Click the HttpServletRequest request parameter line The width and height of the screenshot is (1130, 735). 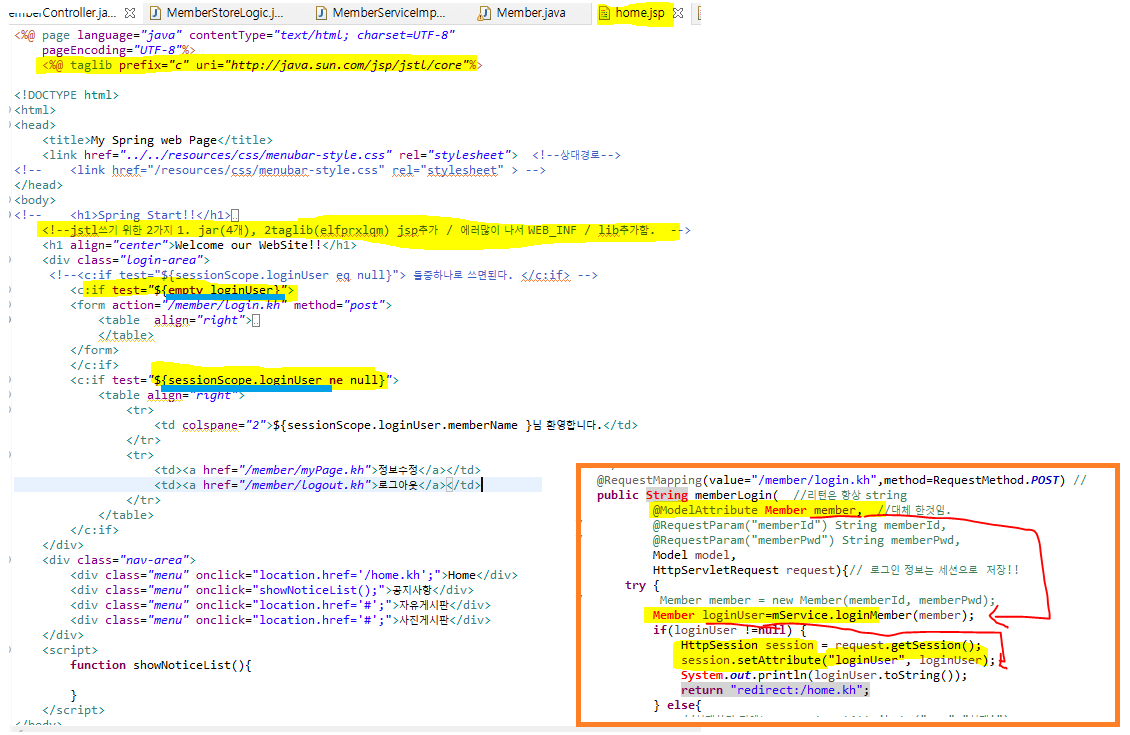750,570
